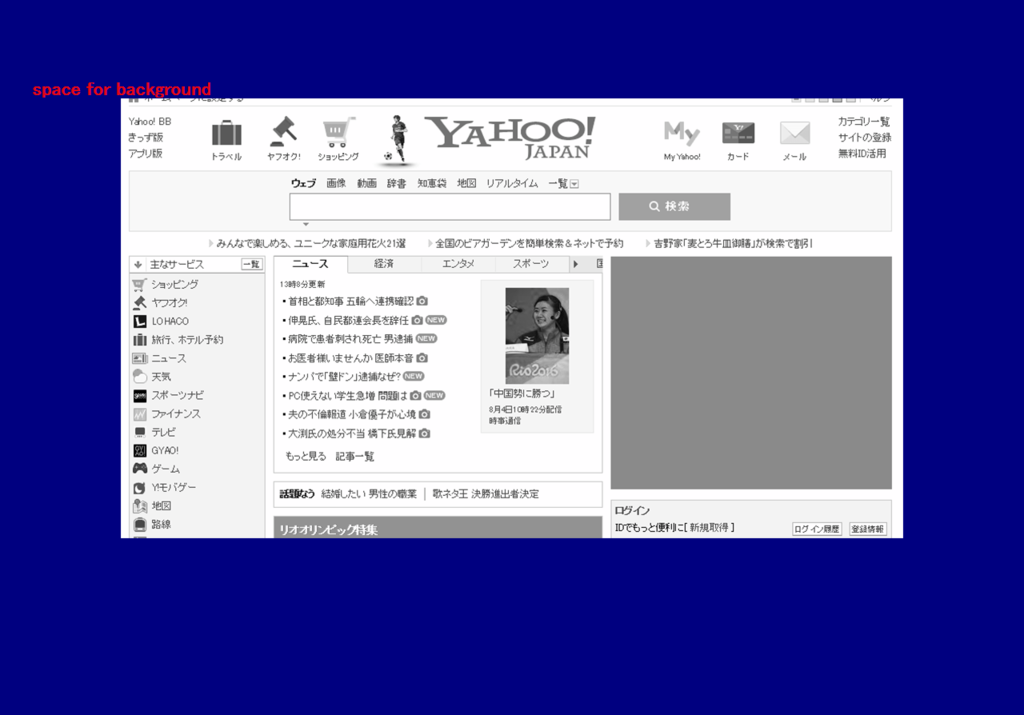Read headline 病院で患者刺され死亡 男逮捕
This screenshot has height=715, width=1024.
pos(350,339)
